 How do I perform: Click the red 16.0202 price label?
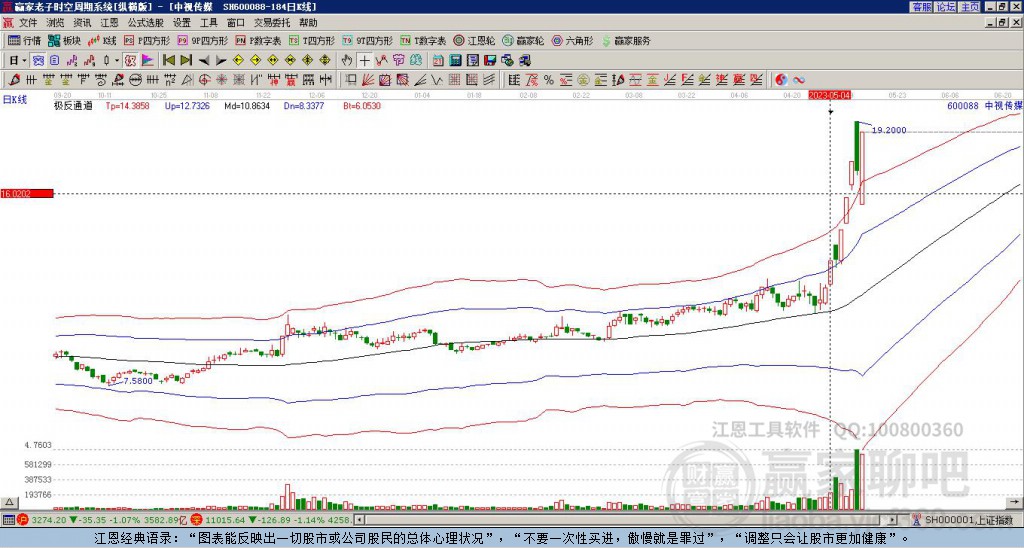tap(27, 193)
